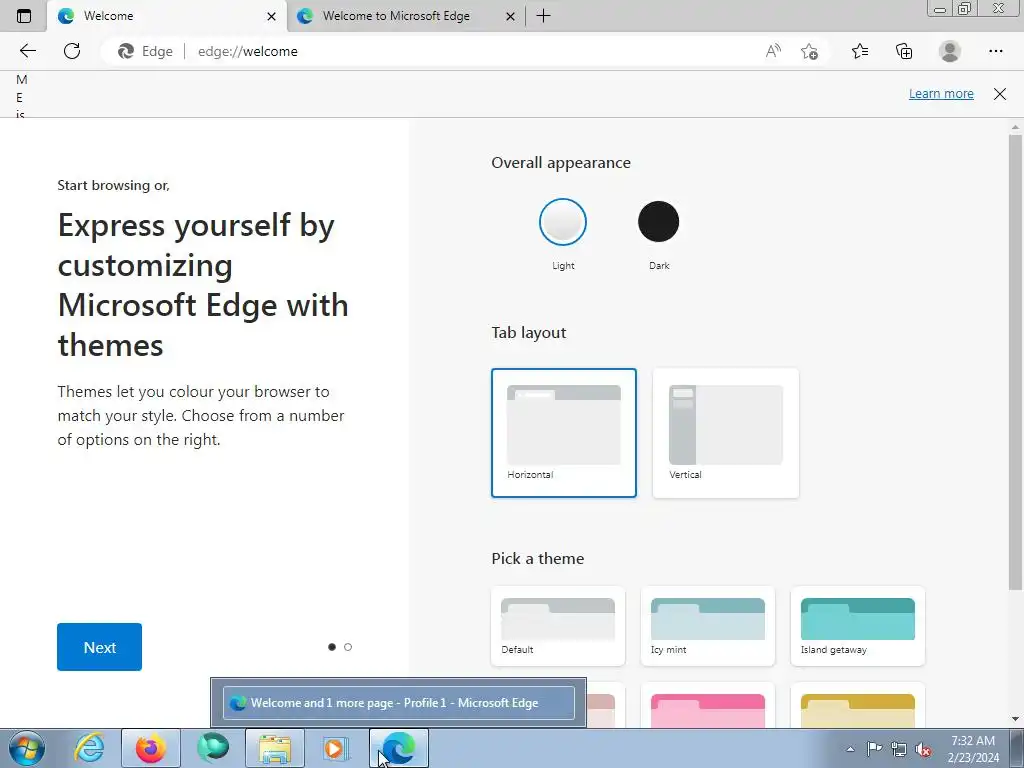Choose the Vertical tab layout
The image size is (1024, 768).
tap(726, 432)
